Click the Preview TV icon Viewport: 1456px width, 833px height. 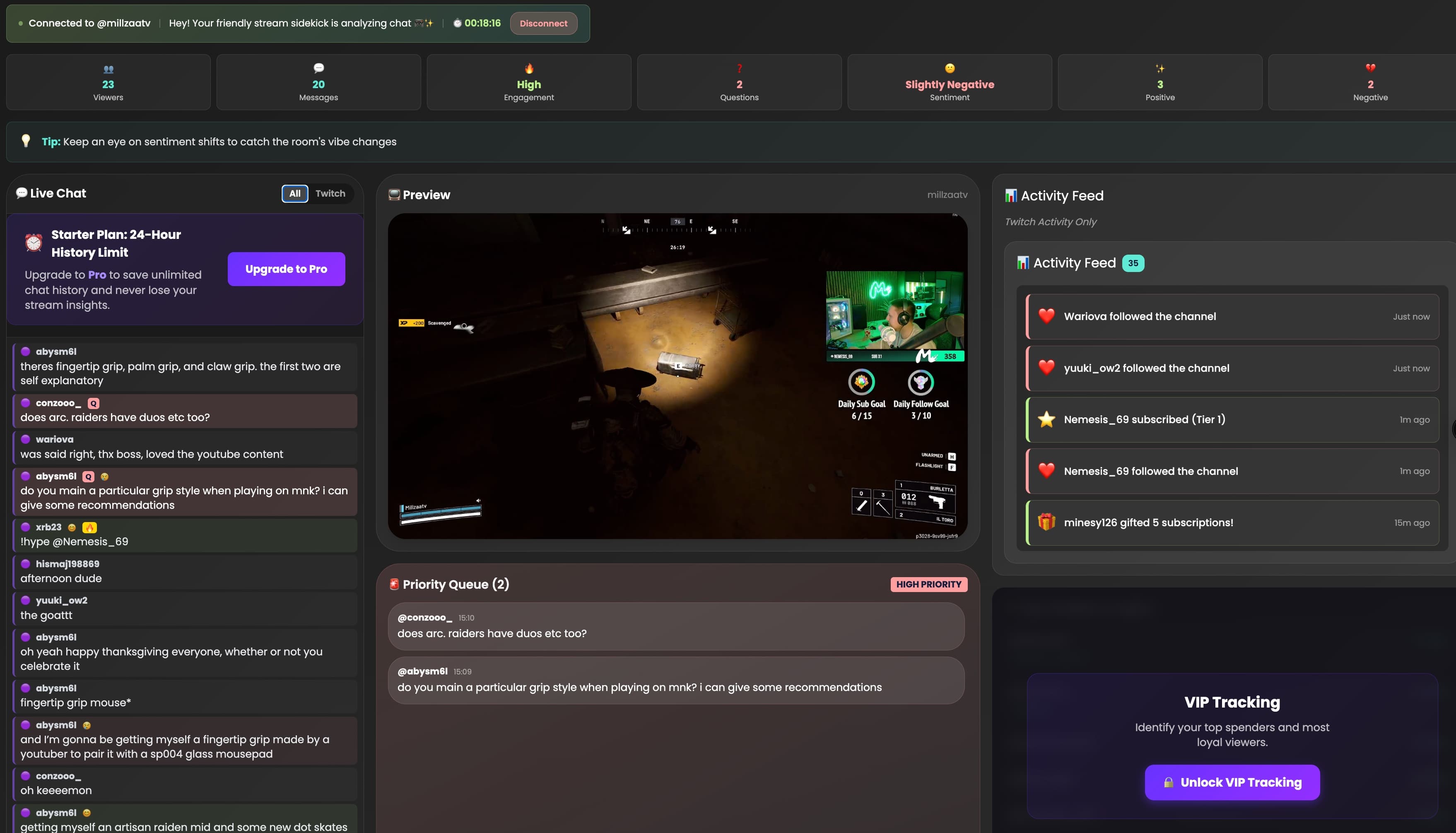click(x=394, y=195)
